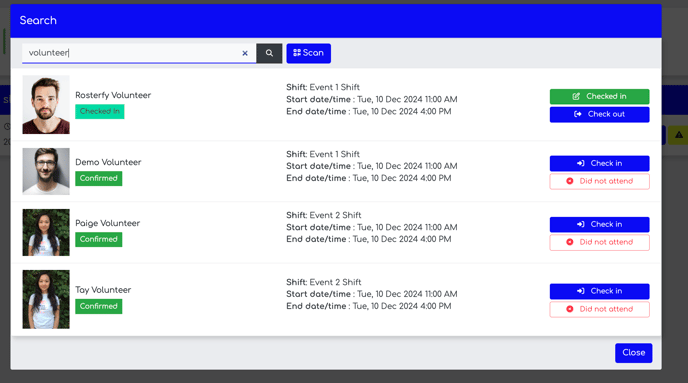The image size is (688, 383).
Task: Open Paige Volunteer's profile photo
Action: (46, 232)
